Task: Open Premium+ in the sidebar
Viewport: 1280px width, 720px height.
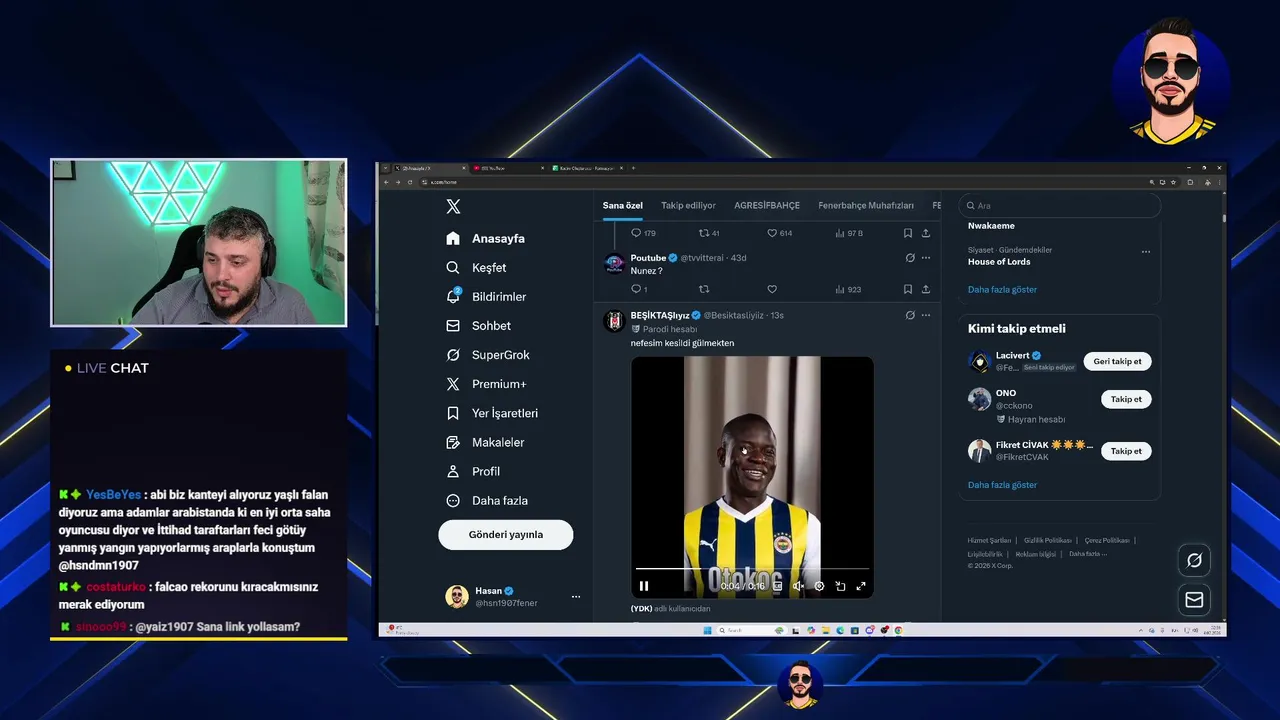Action: [486, 384]
